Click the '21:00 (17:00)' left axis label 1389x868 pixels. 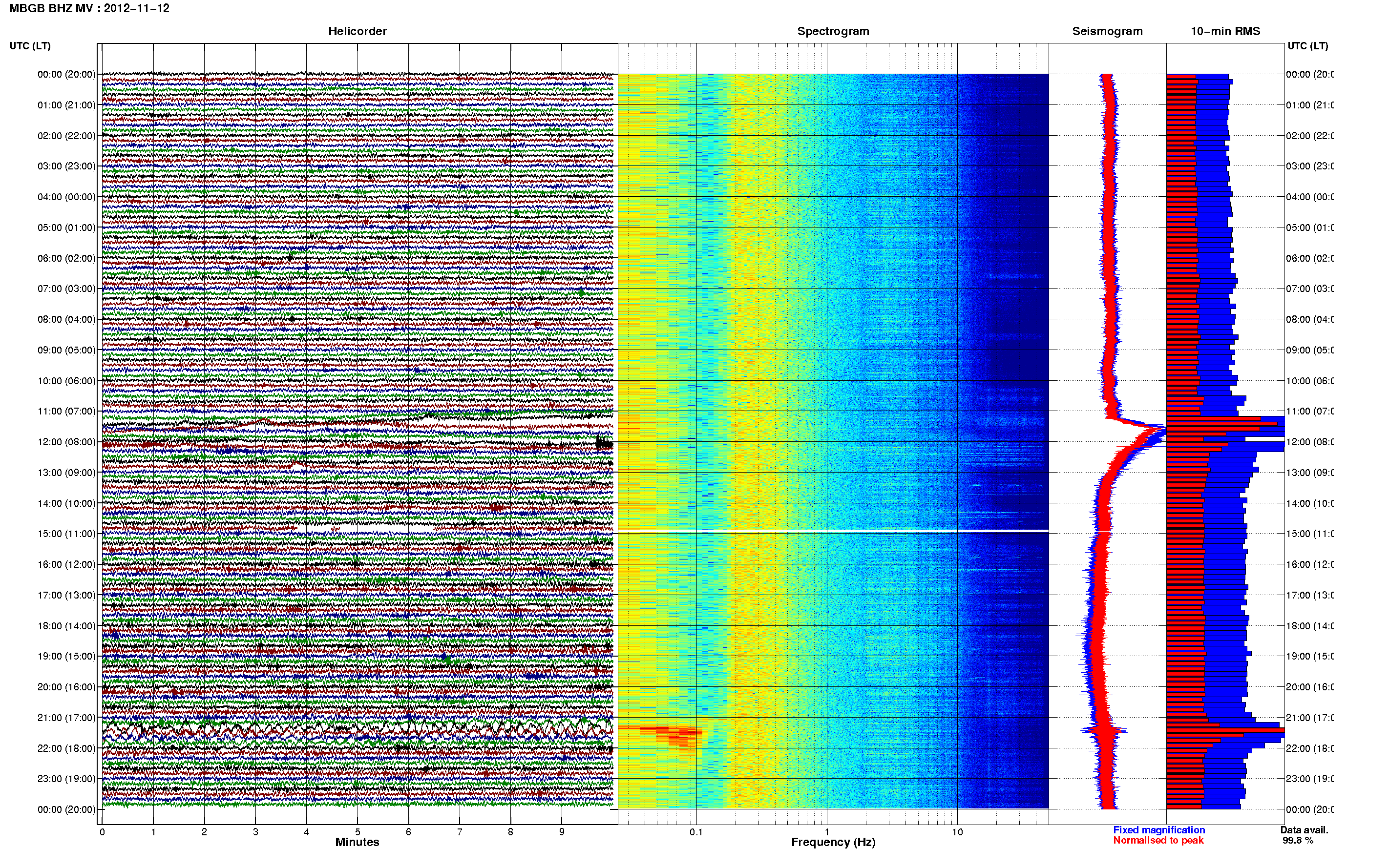pyautogui.click(x=66, y=718)
